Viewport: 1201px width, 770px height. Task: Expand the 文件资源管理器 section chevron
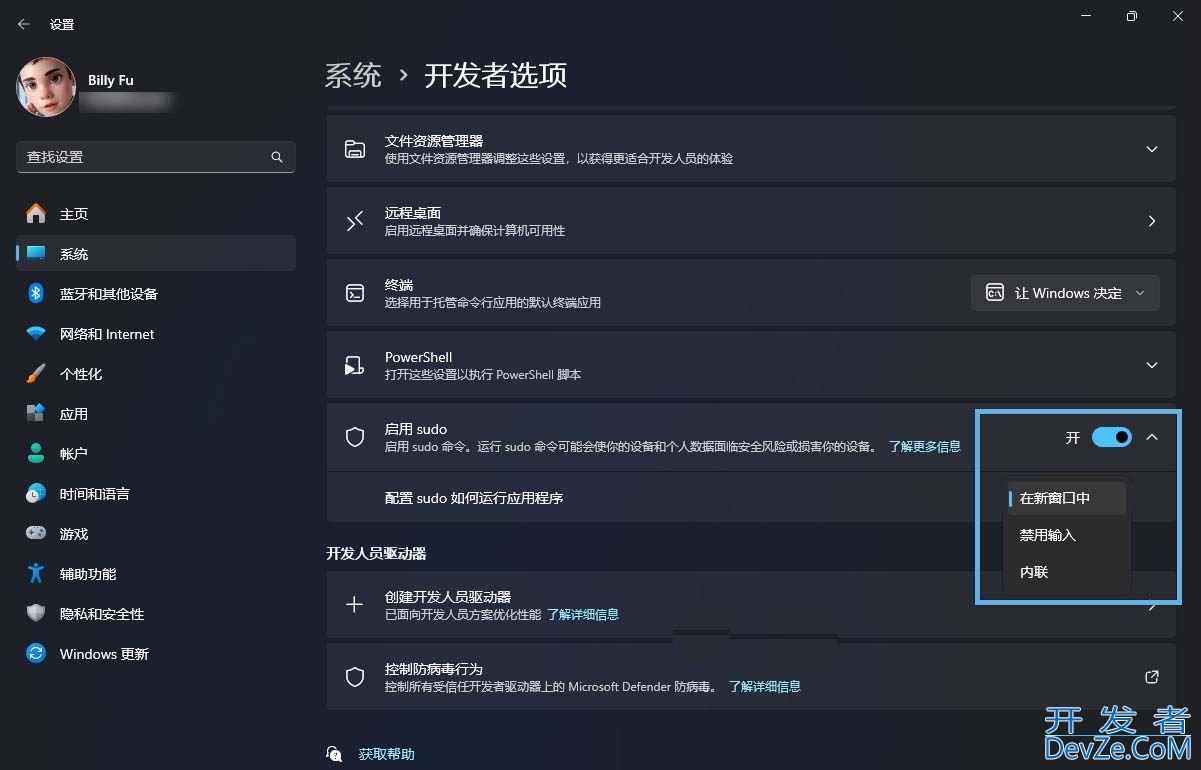(x=1152, y=149)
